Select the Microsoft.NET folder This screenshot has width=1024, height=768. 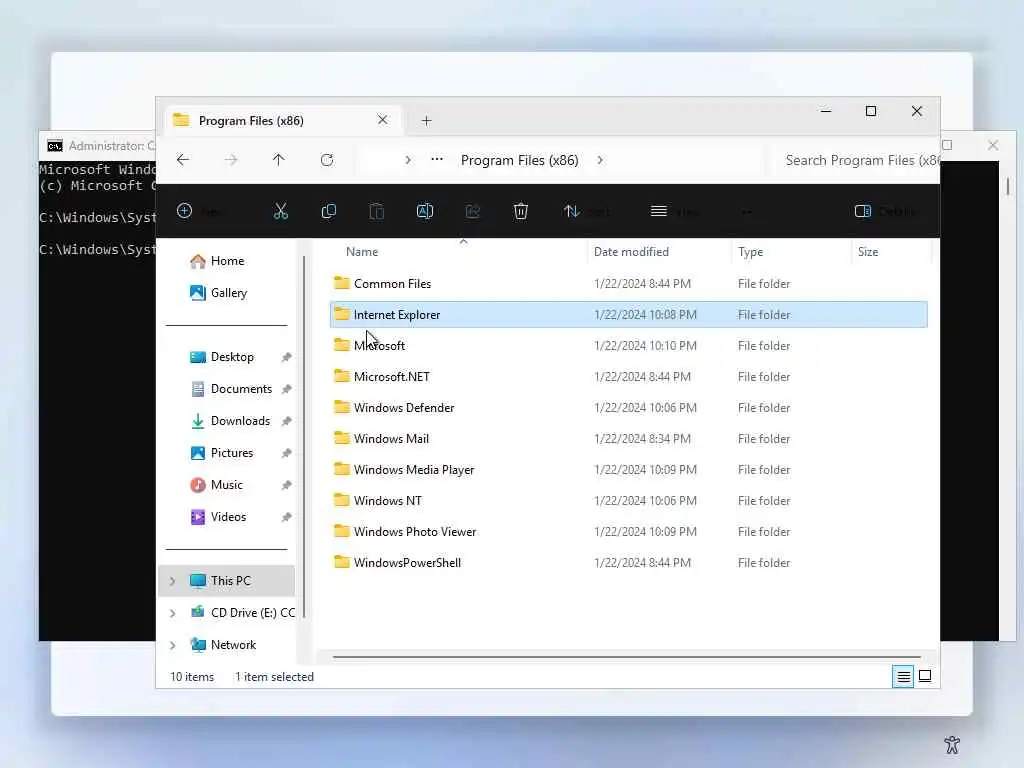click(629, 376)
